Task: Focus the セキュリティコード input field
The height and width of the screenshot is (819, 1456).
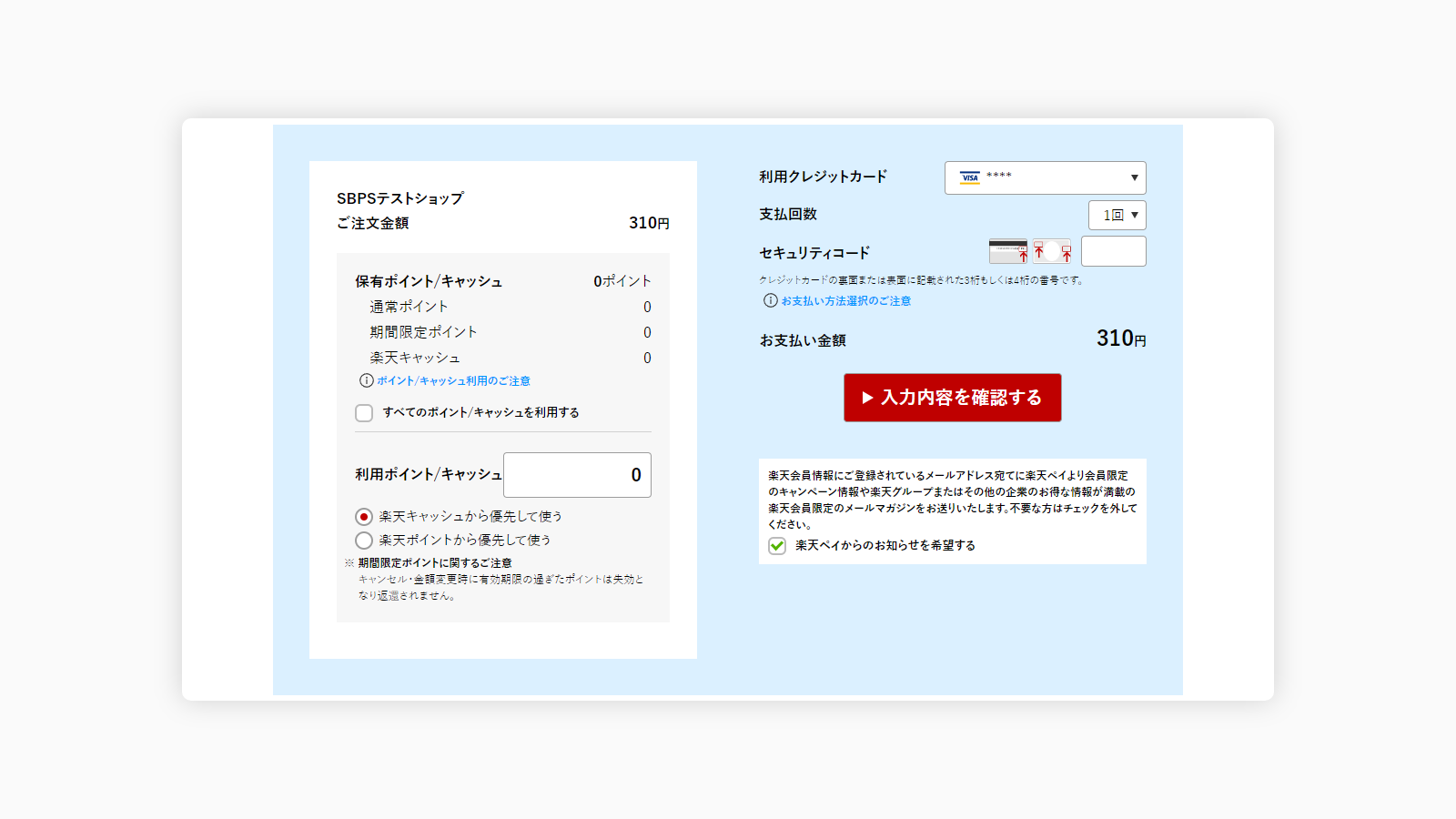Action: pos(1114,251)
